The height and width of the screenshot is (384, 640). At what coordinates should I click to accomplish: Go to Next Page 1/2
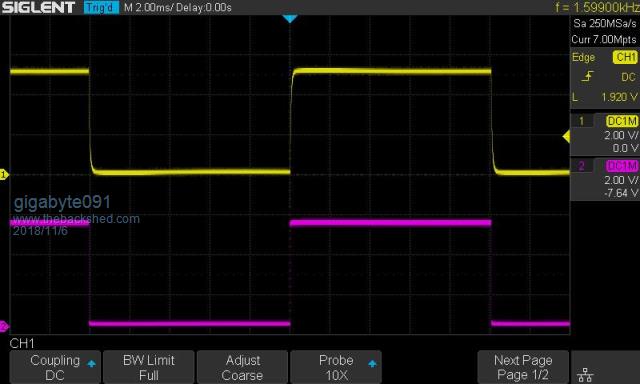pyautogui.click(x=523, y=367)
